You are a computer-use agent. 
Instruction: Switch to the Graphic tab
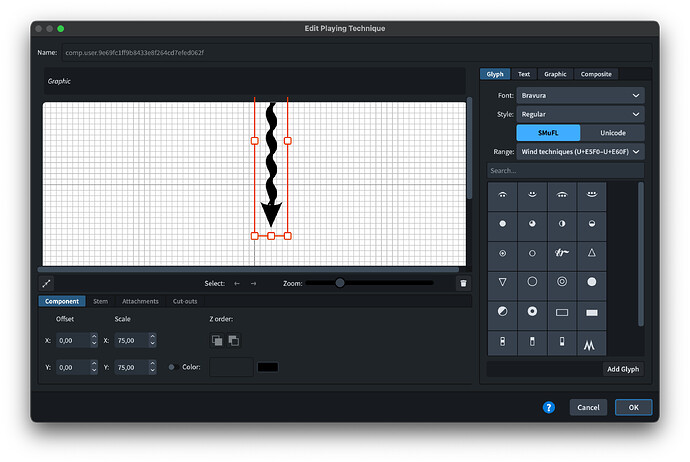[x=555, y=74]
